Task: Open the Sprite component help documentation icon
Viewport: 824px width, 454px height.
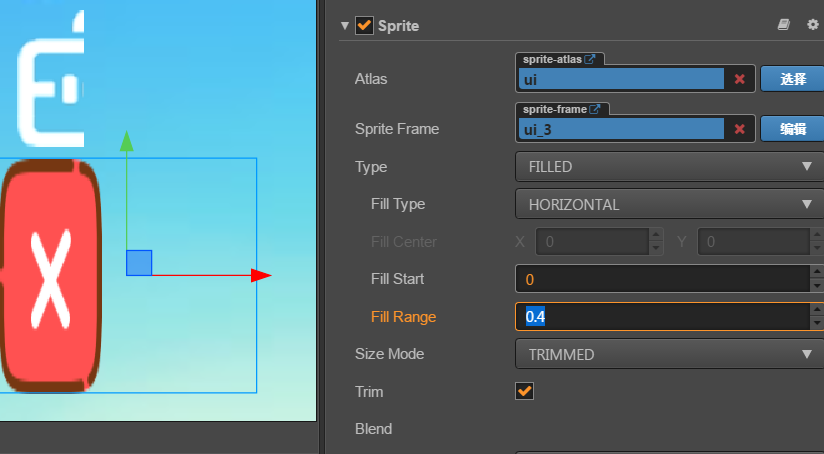Action: pos(784,25)
